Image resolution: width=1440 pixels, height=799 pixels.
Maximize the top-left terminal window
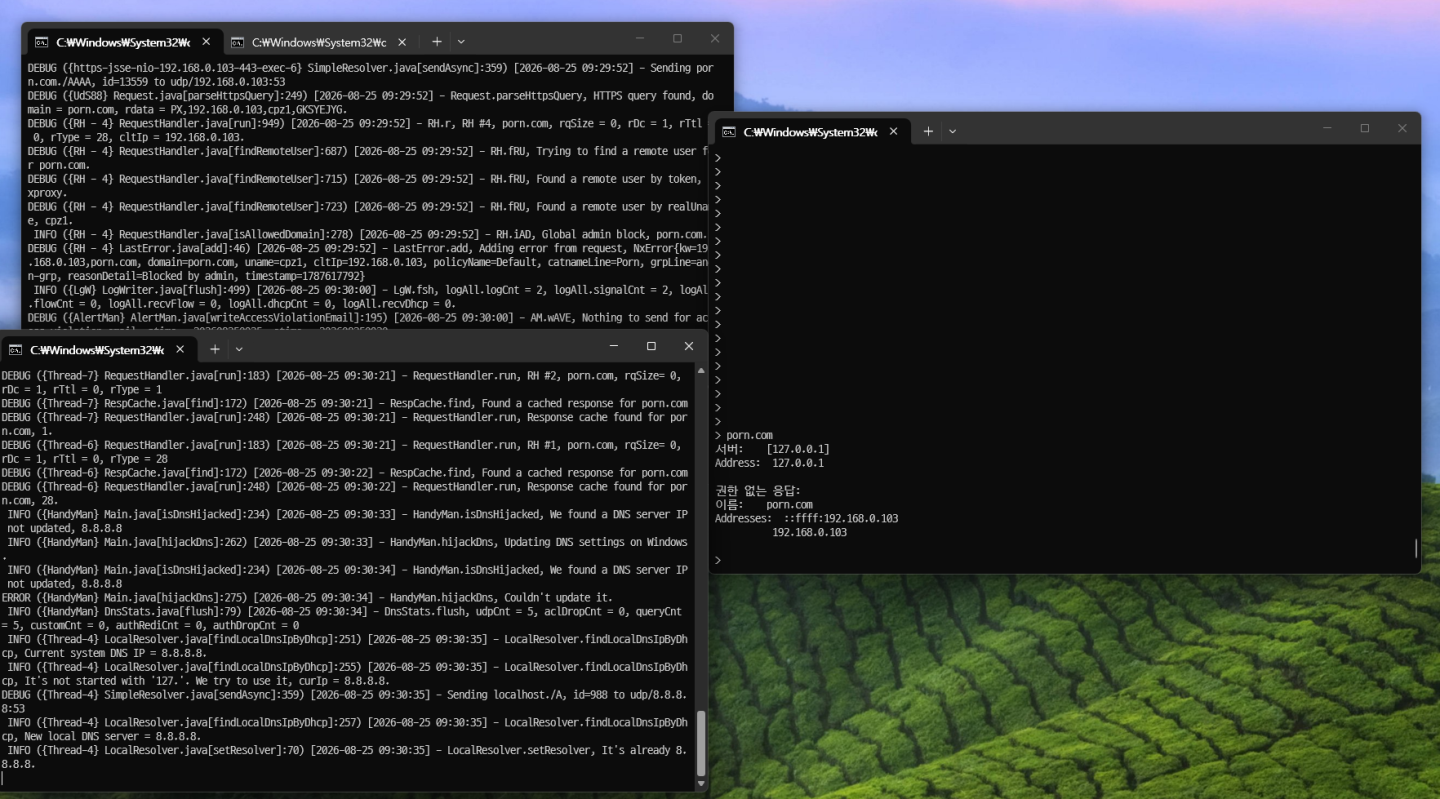[677, 38]
